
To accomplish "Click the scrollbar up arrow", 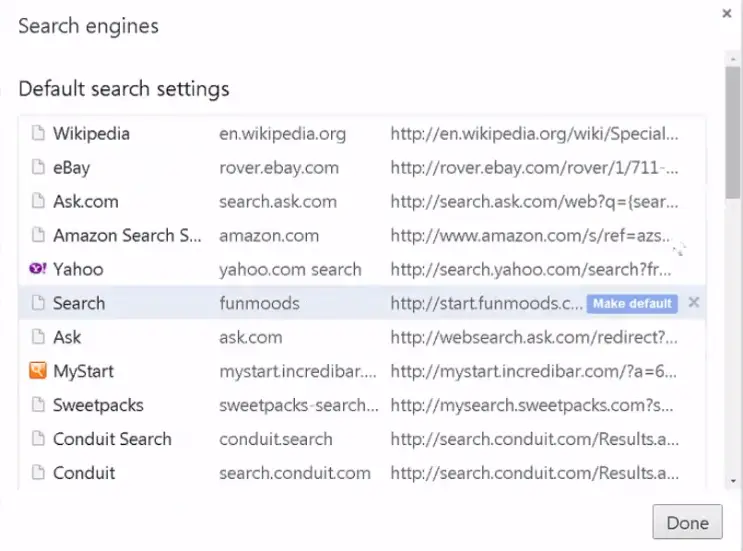I will click(x=734, y=59).
